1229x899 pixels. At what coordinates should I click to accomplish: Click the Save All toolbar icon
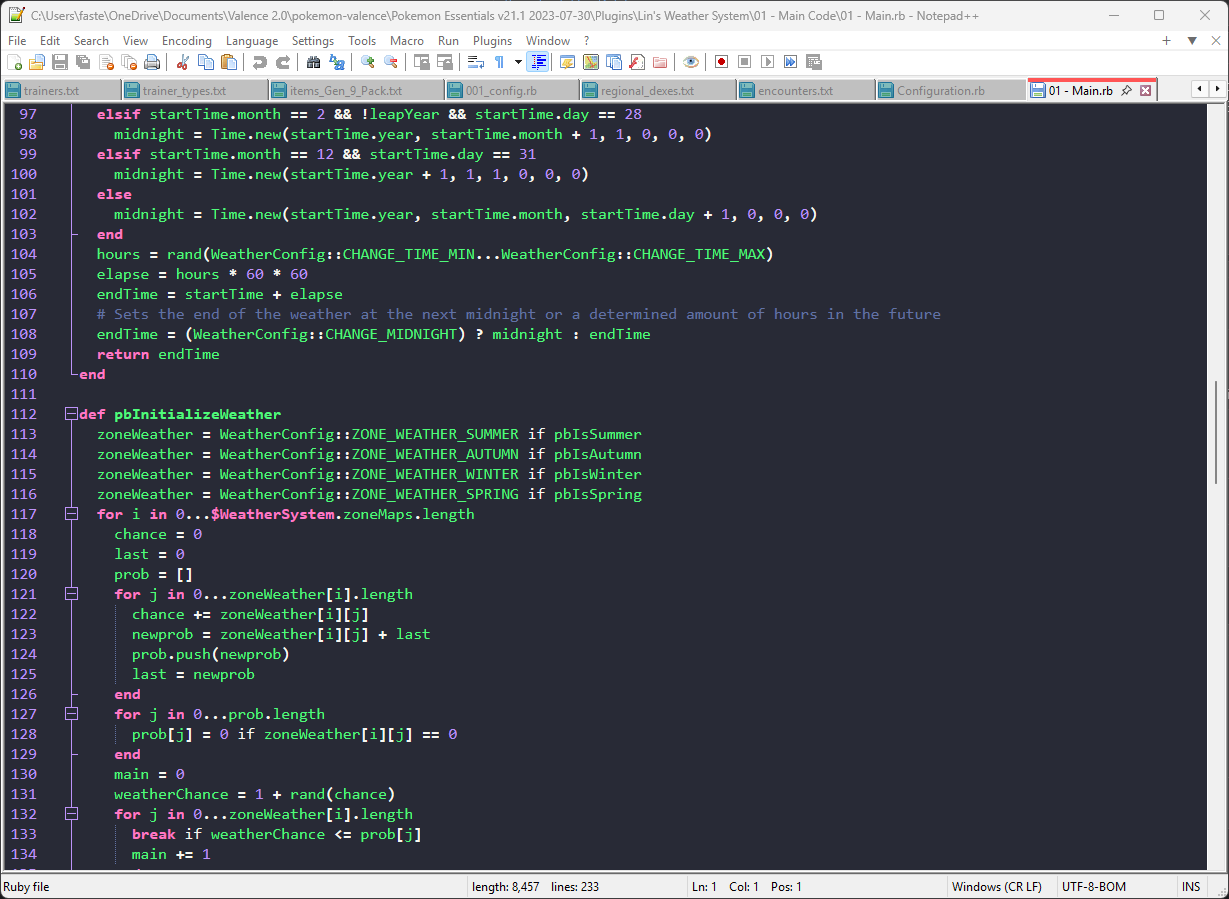coord(82,62)
